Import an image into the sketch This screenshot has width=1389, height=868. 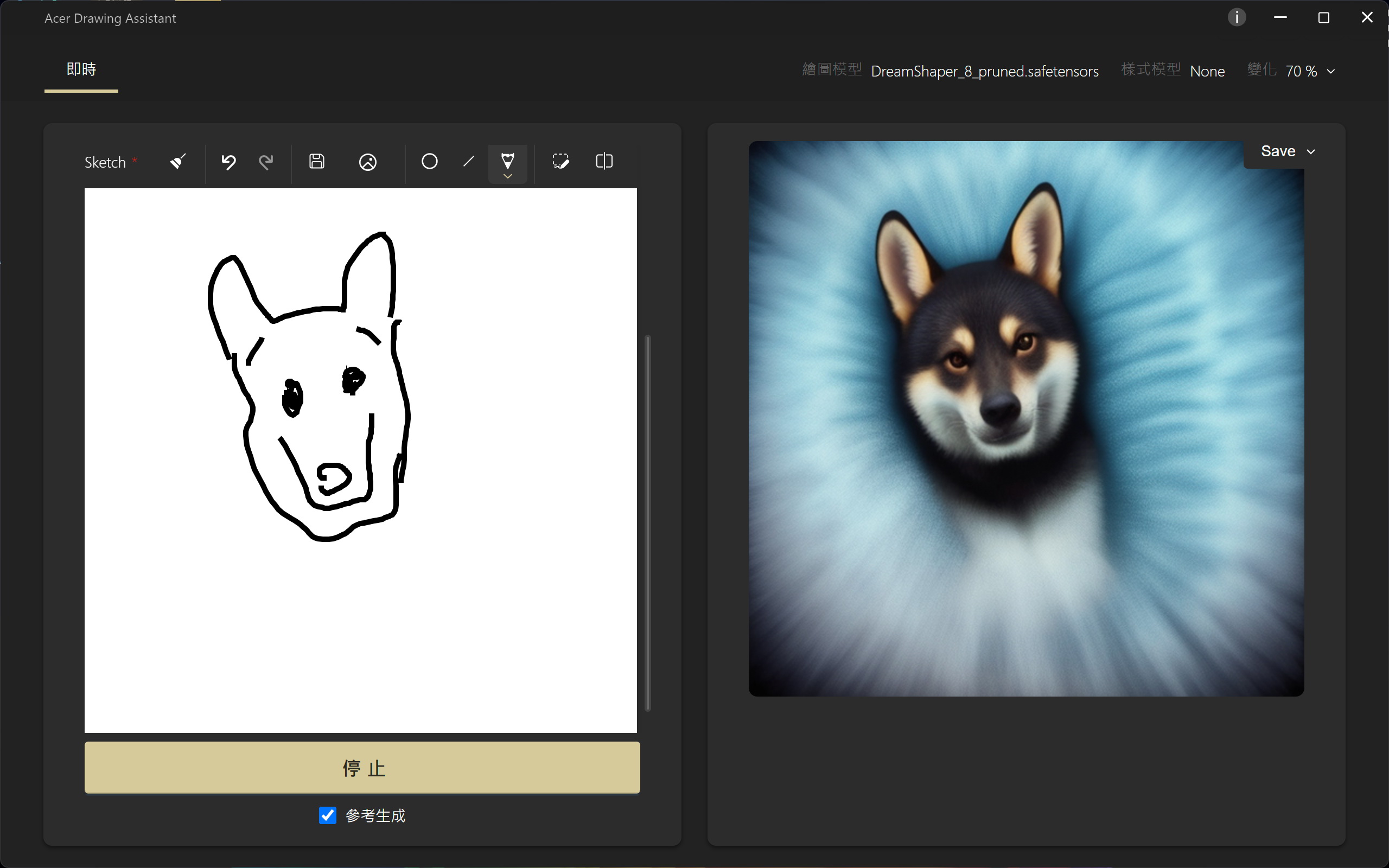click(367, 162)
